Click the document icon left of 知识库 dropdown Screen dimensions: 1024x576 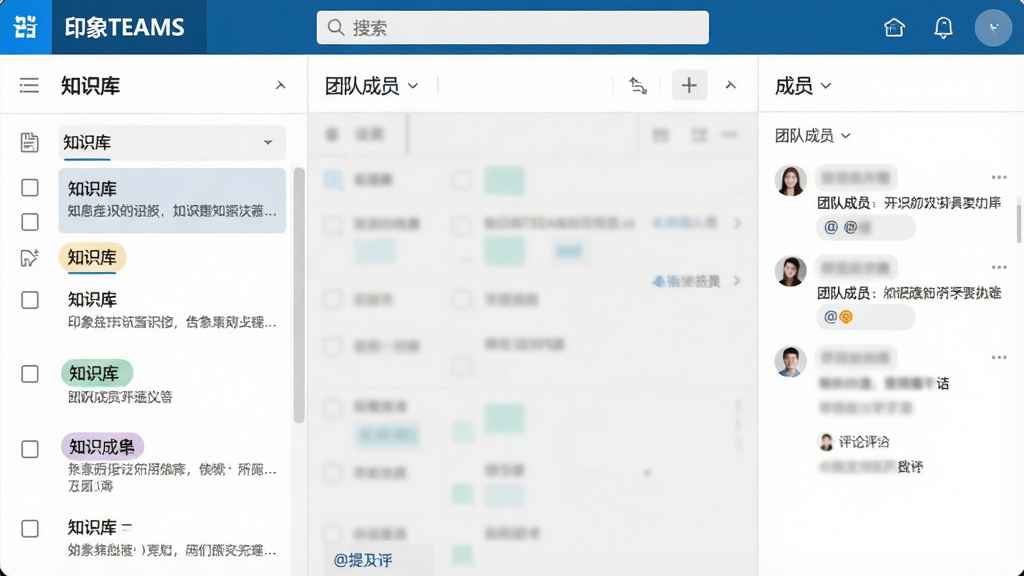tap(29, 142)
